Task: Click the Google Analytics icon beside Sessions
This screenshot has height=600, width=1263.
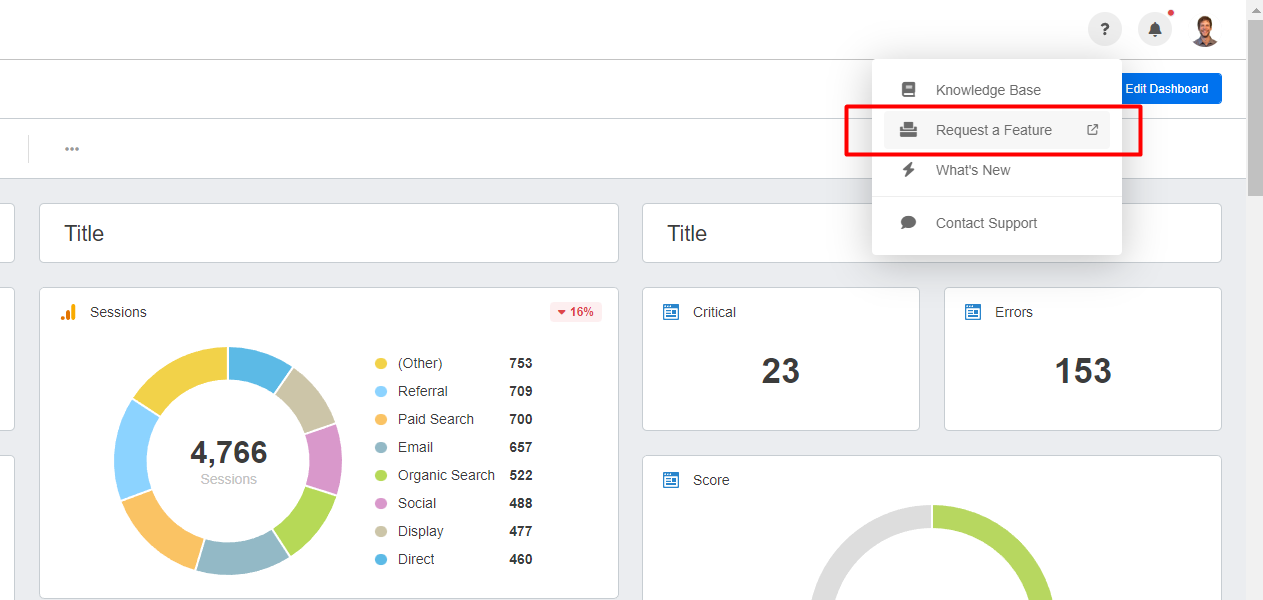Action: [68, 312]
